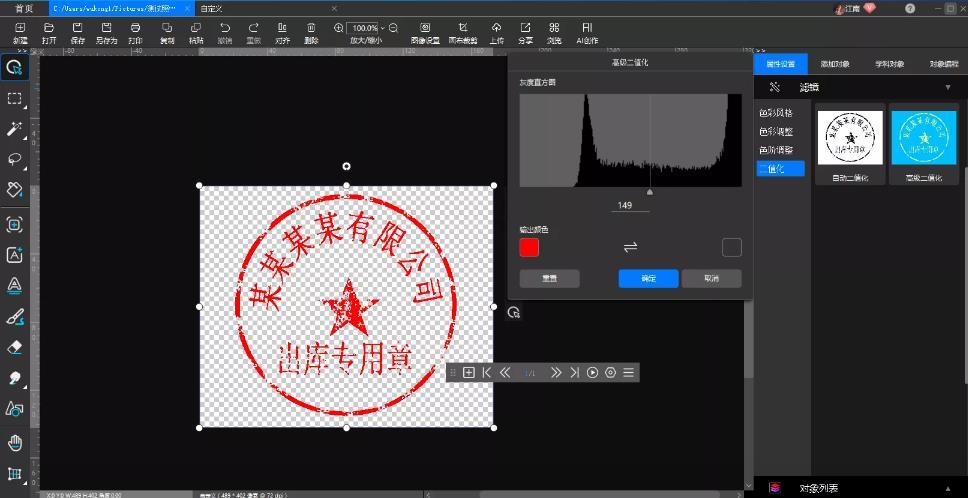This screenshot has width=968, height=498.
Task: Open the 图像设置 image settings icon
Action: tap(425, 28)
